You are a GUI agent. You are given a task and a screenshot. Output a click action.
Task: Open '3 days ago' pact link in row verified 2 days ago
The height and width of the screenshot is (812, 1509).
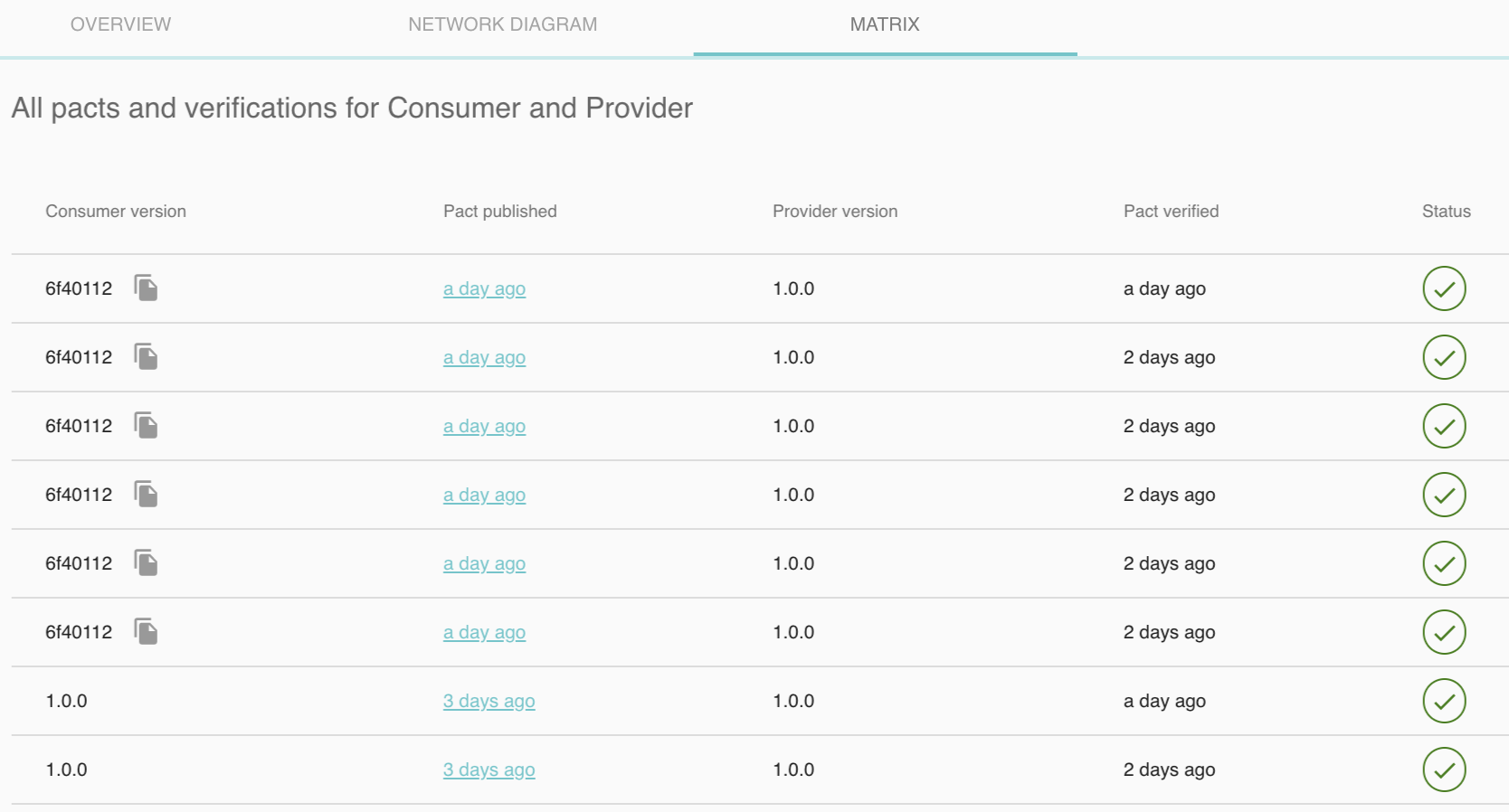tap(489, 770)
